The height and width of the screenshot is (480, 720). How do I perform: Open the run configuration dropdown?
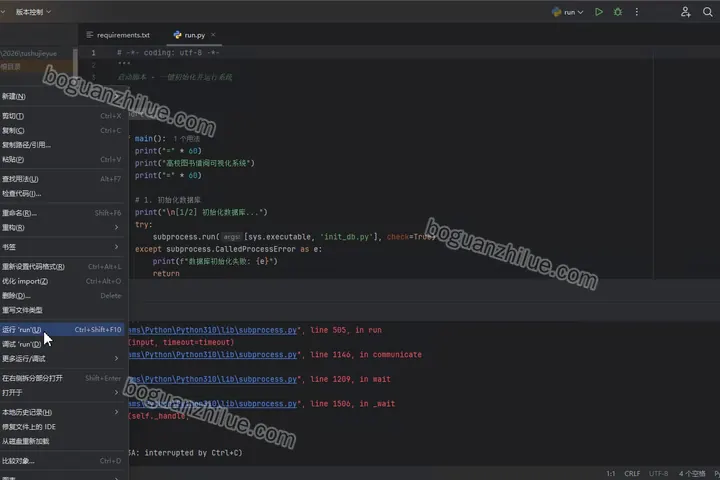click(x=568, y=12)
